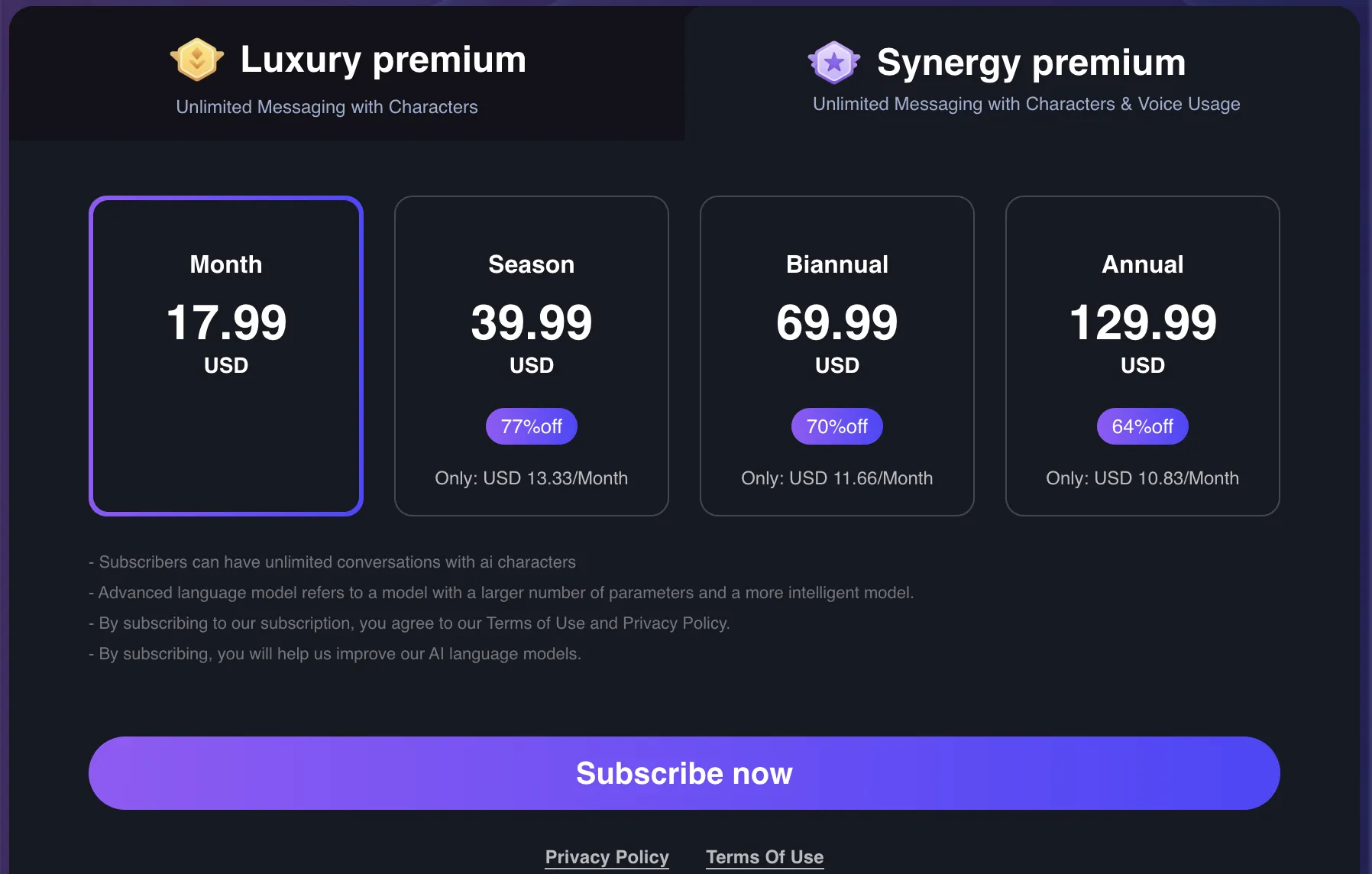The width and height of the screenshot is (1372, 874).
Task: Click the purple Synergy premium star icon
Action: click(834, 63)
